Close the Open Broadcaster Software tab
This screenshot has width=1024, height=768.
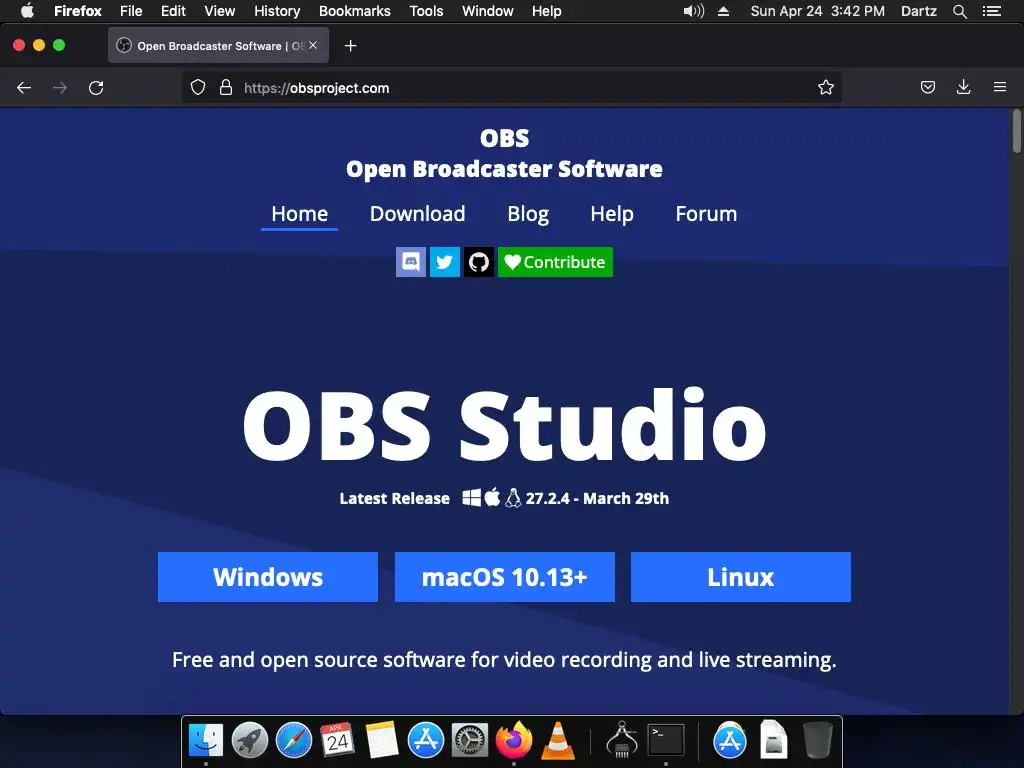click(x=313, y=45)
